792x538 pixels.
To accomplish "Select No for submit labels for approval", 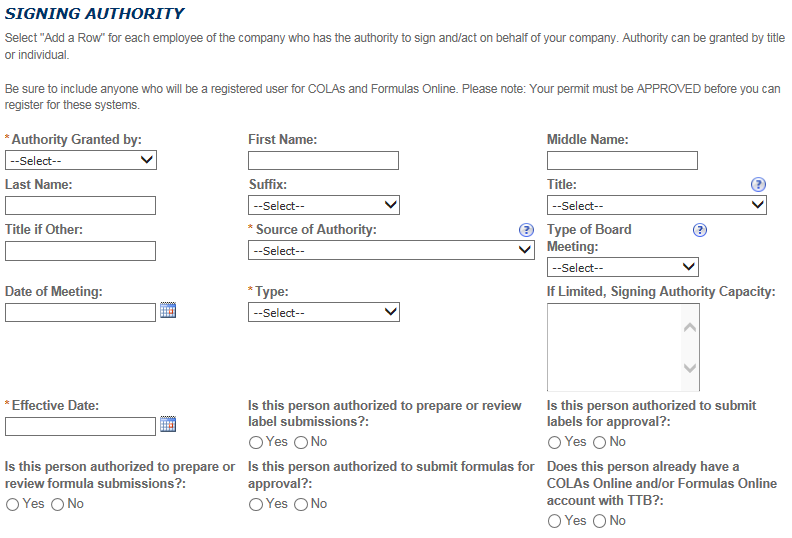I will tap(600, 442).
